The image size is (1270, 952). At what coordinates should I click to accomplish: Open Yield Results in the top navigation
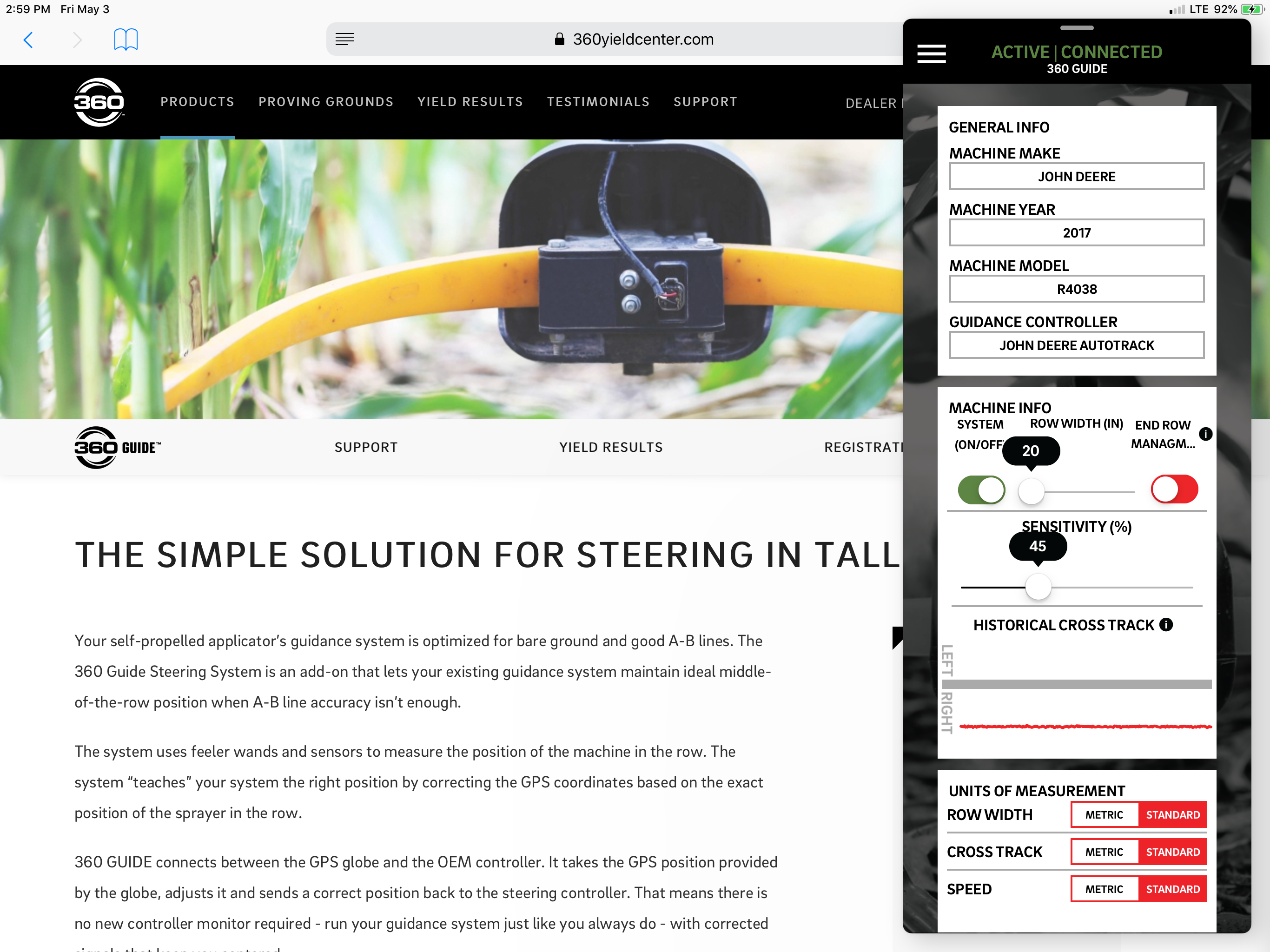pos(470,102)
